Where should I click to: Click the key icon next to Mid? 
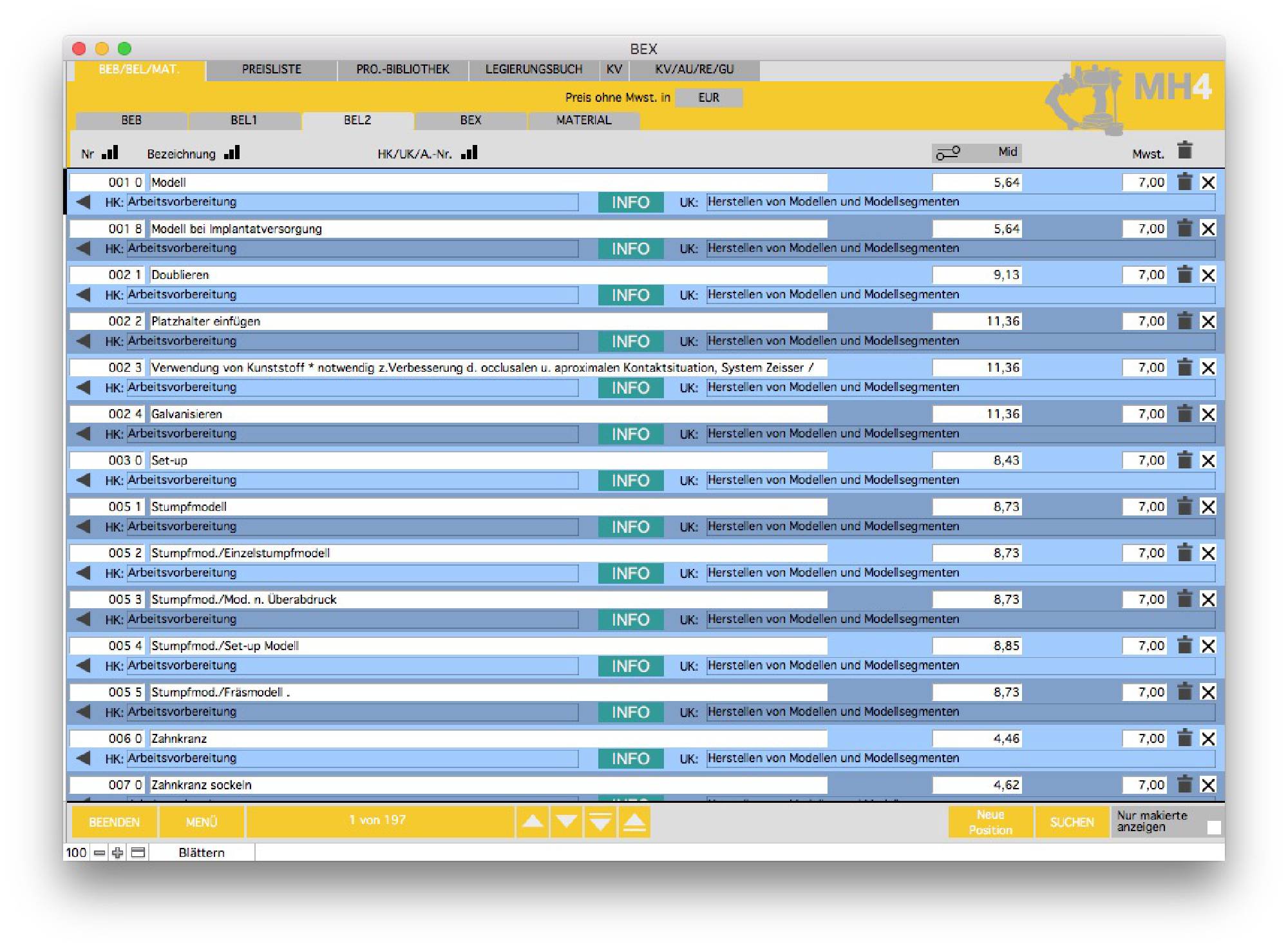(948, 153)
